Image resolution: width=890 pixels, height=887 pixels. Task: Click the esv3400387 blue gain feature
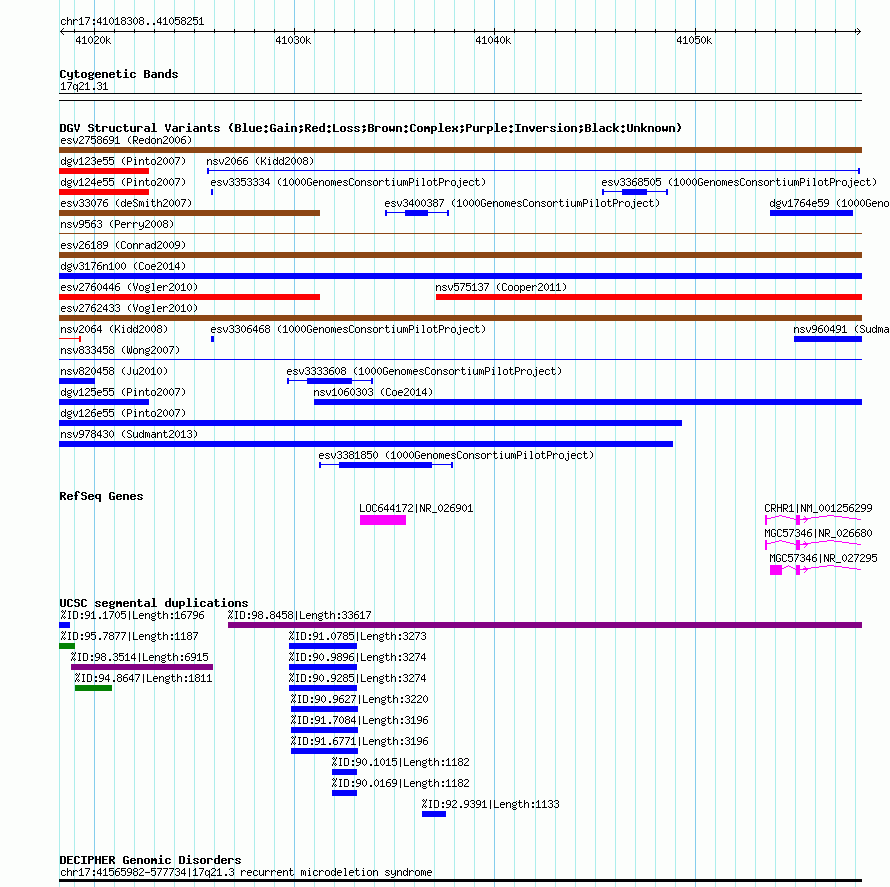[x=417, y=213]
